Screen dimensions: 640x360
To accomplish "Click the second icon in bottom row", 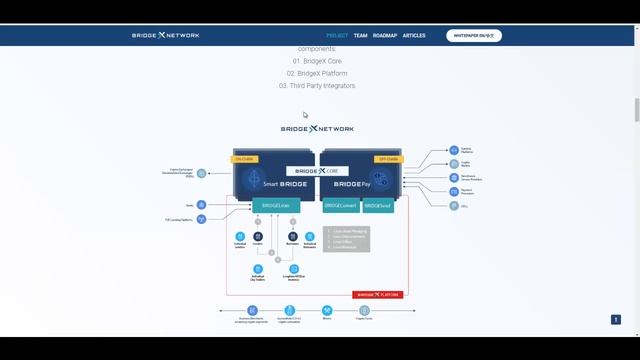I will (289, 310).
